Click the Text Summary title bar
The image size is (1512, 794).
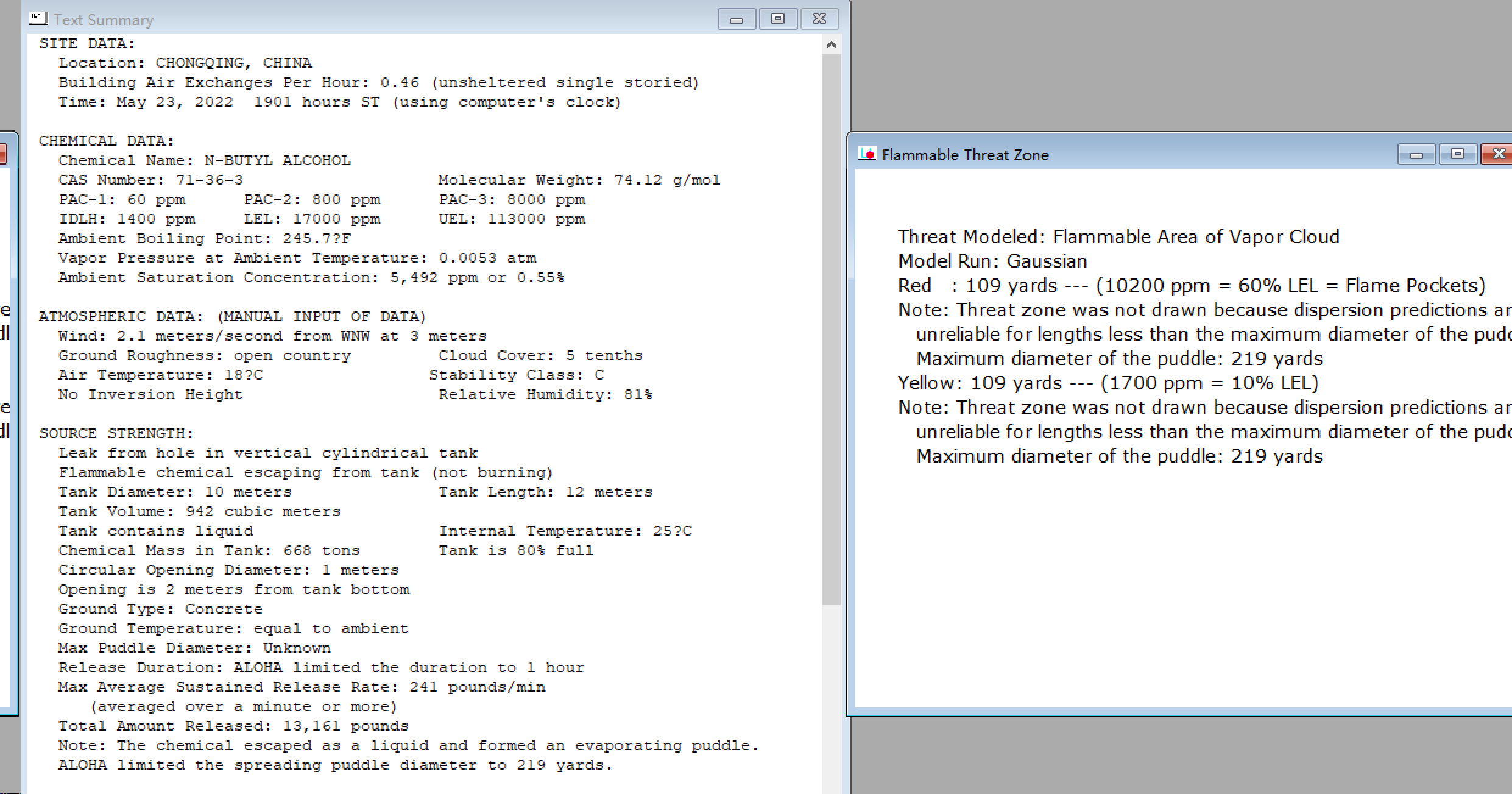pyautogui.click(x=426, y=19)
